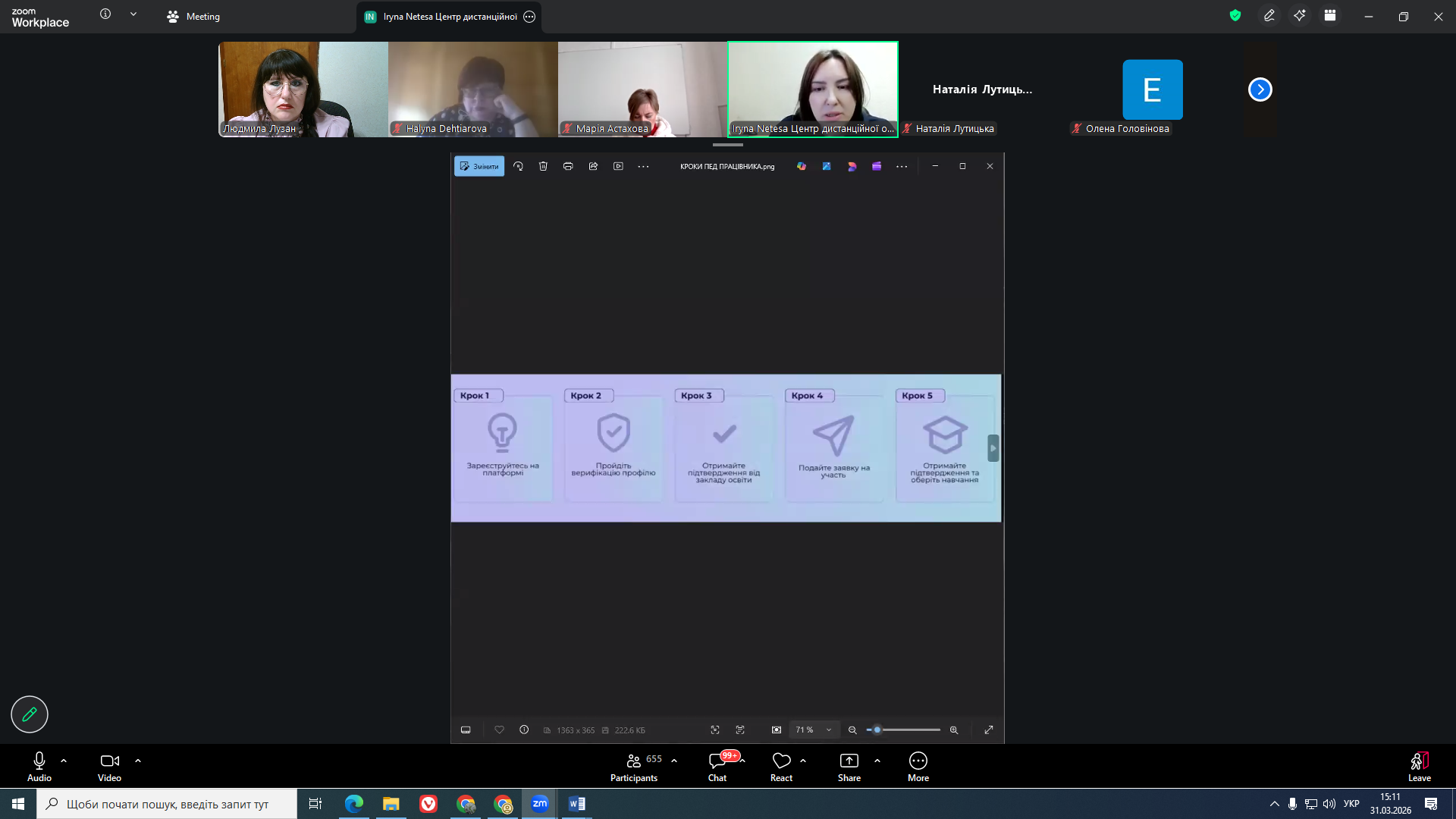Open Participants list
1456x819 pixels.
click(x=635, y=761)
